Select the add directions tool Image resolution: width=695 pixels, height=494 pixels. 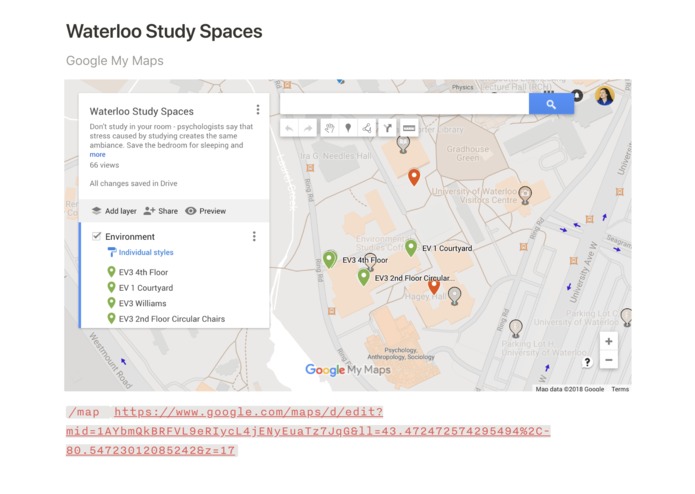pos(387,128)
